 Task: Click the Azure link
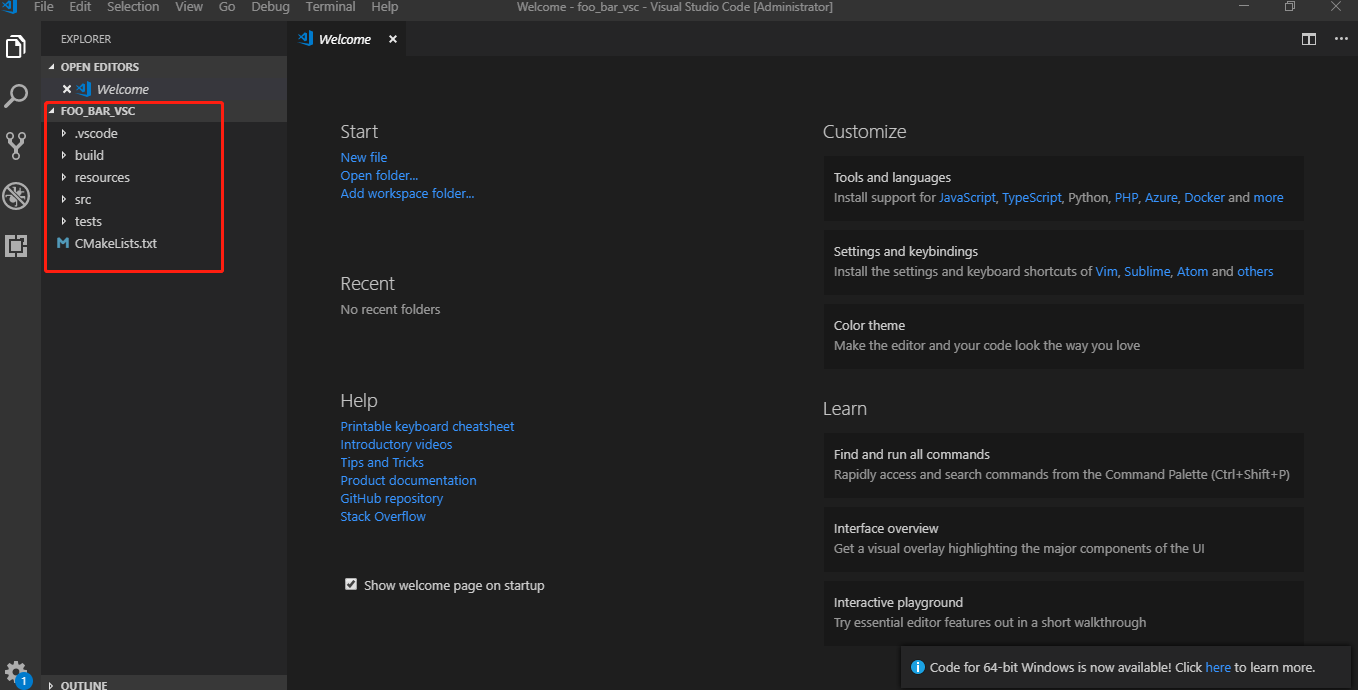click(1161, 197)
